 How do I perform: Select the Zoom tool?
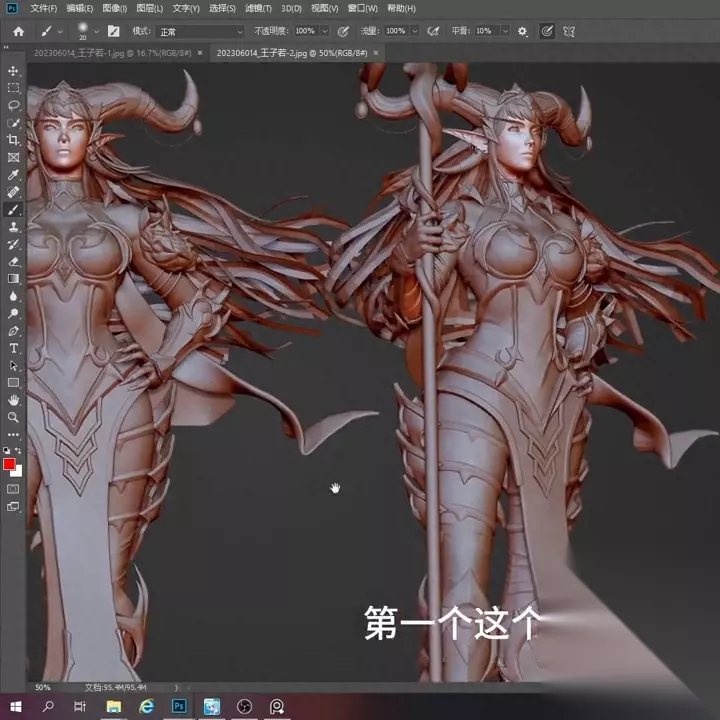[x=13, y=417]
